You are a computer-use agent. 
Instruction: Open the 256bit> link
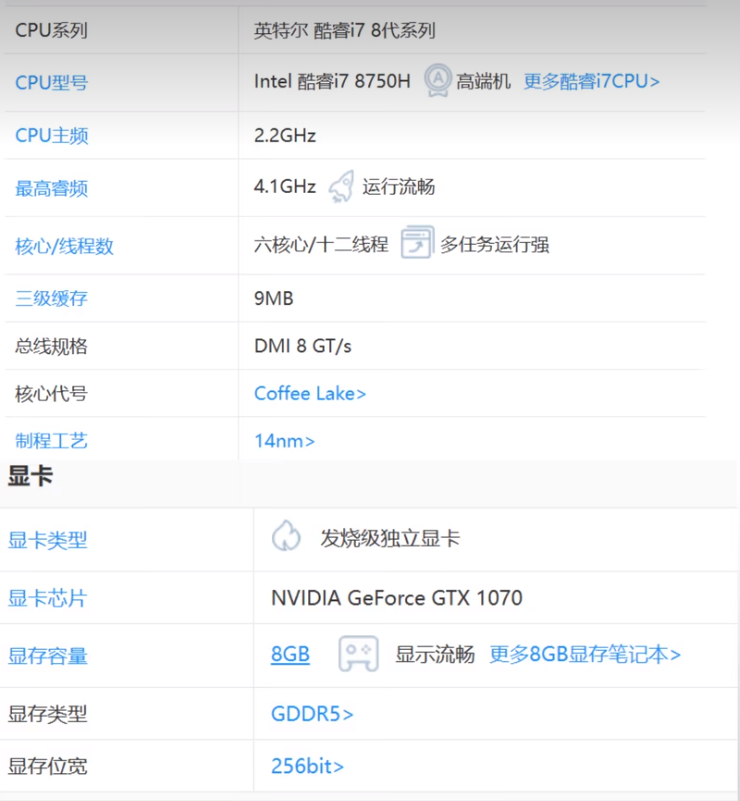[x=307, y=766]
